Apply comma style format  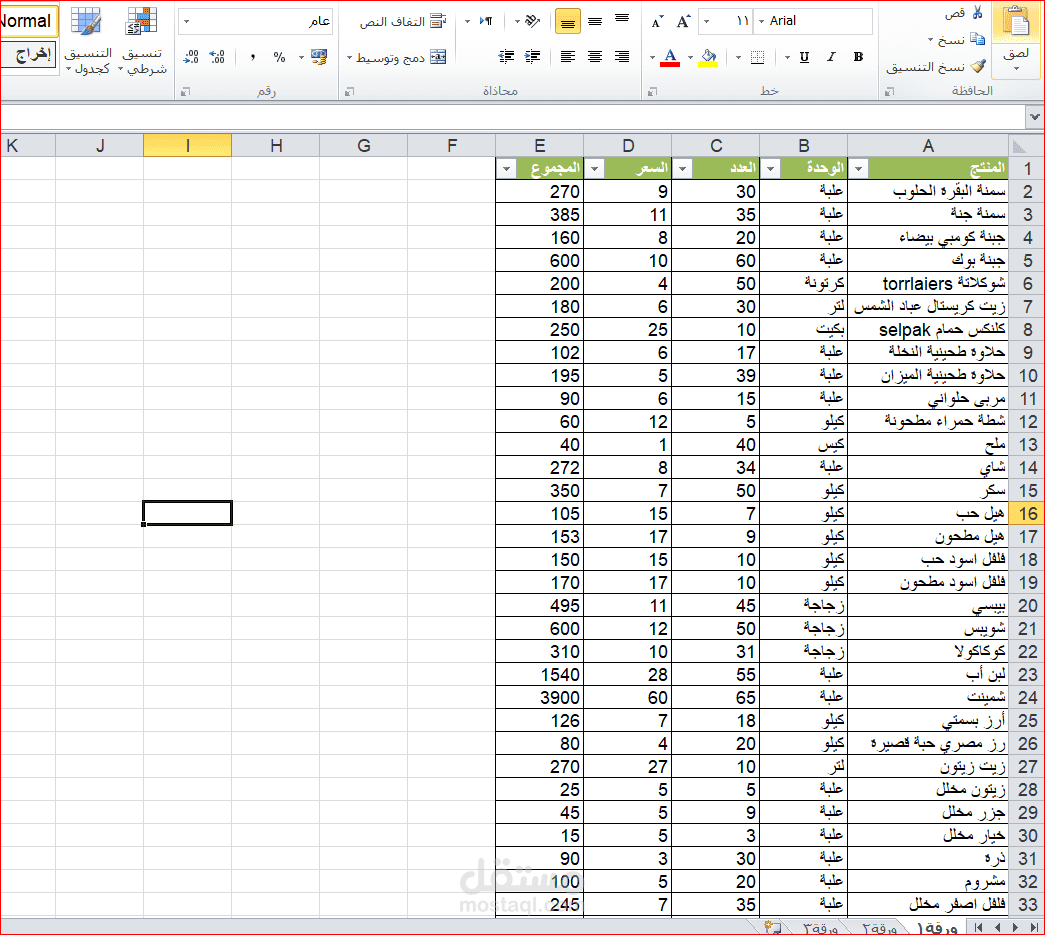coord(253,57)
